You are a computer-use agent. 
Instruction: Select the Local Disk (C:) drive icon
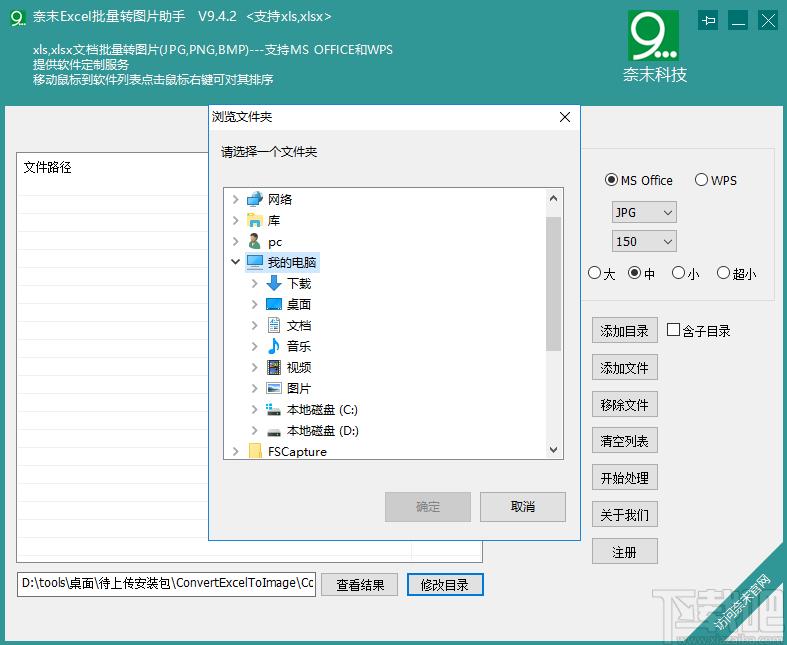[274, 410]
